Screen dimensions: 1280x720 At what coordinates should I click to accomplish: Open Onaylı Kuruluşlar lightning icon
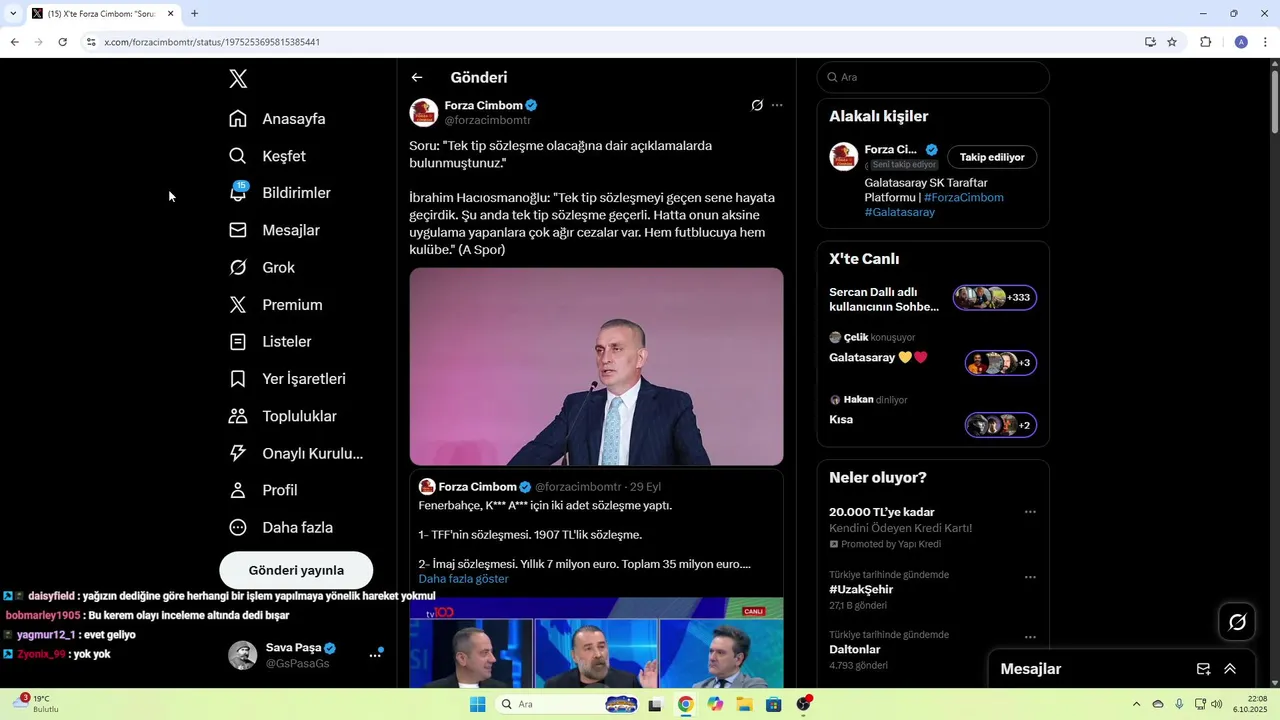coord(238,453)
